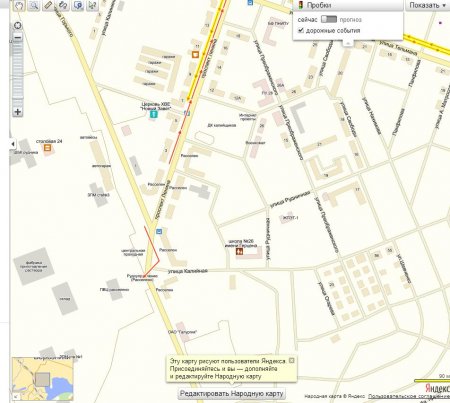This screenshot has height=403, width=450.
Task: Select the magnifier zoom tool
Action: point(34,5)
